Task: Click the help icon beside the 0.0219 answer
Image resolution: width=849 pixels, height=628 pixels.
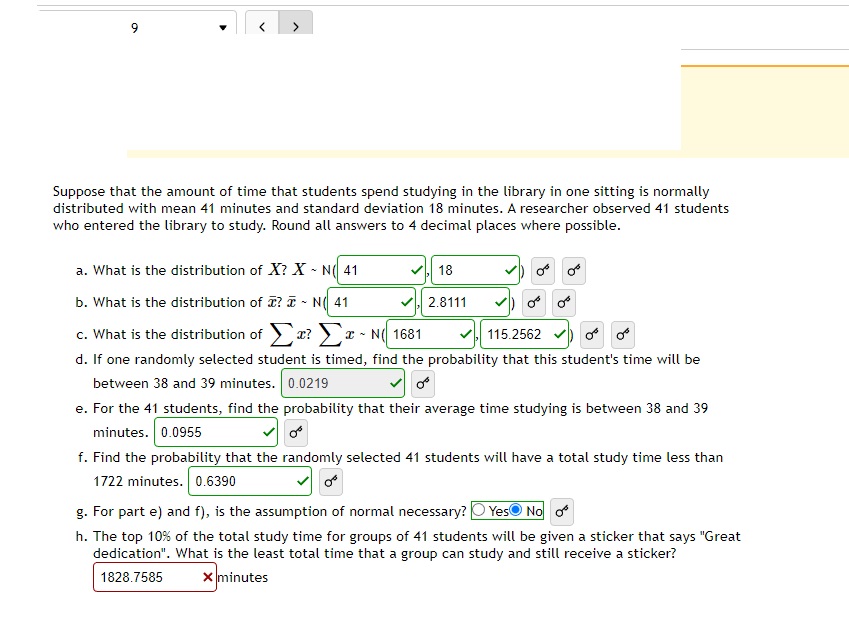Action: [x=421, y=383]
